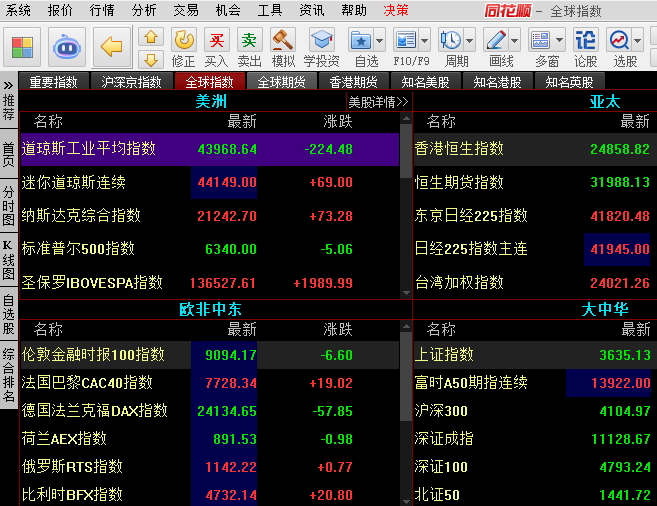Open the 报价 menu
The image size is (657, 506).
[x=60, y=10]
